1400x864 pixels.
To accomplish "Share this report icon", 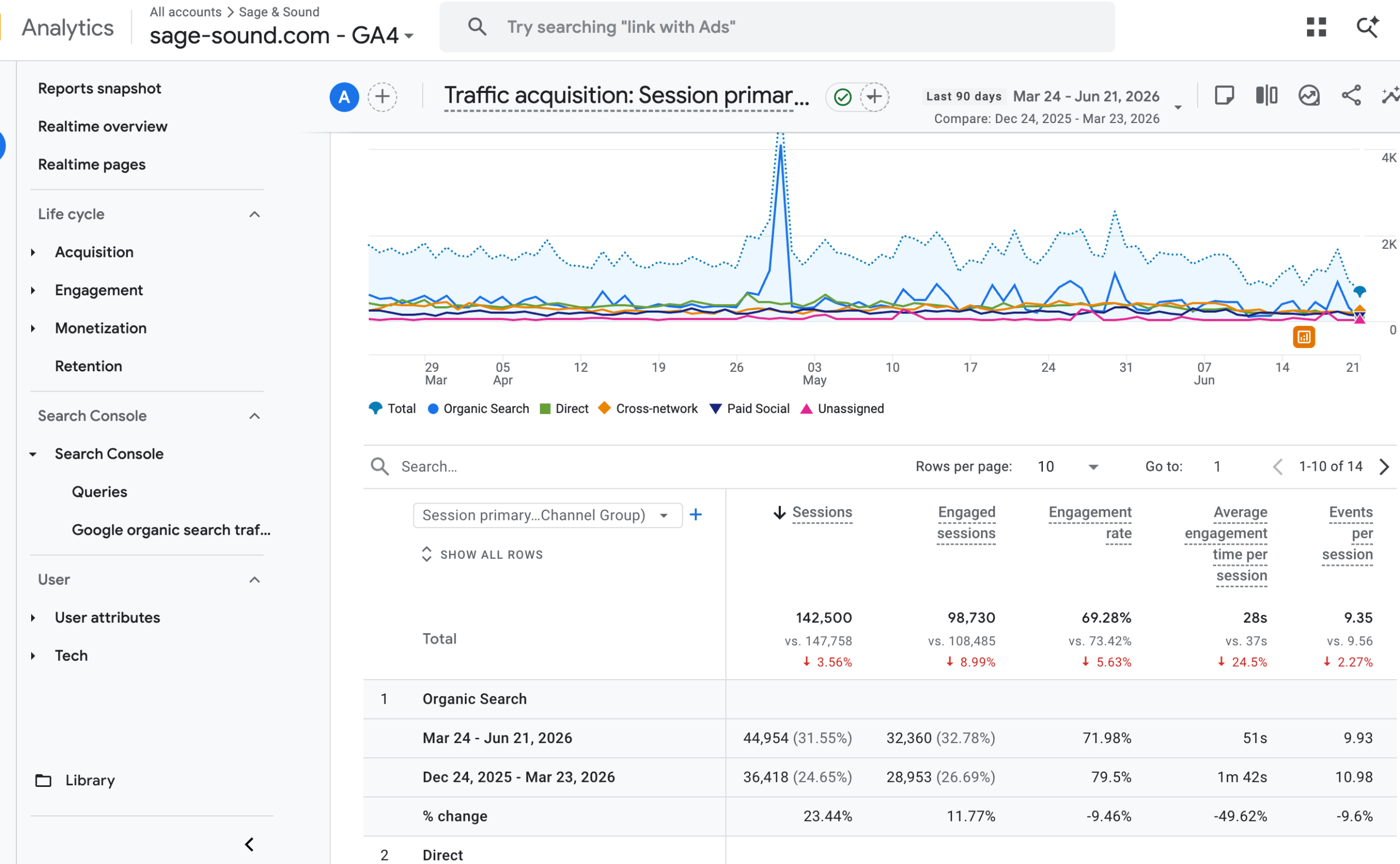I will tap(1351, 96).
